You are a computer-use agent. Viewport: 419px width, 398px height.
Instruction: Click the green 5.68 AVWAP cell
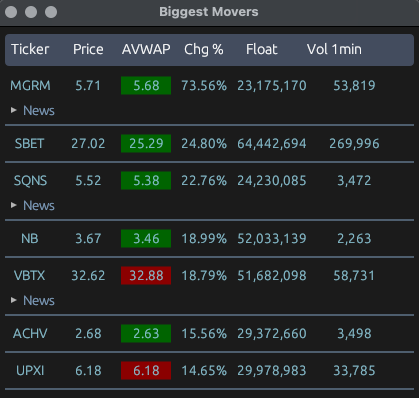click(x=146, y=86)
